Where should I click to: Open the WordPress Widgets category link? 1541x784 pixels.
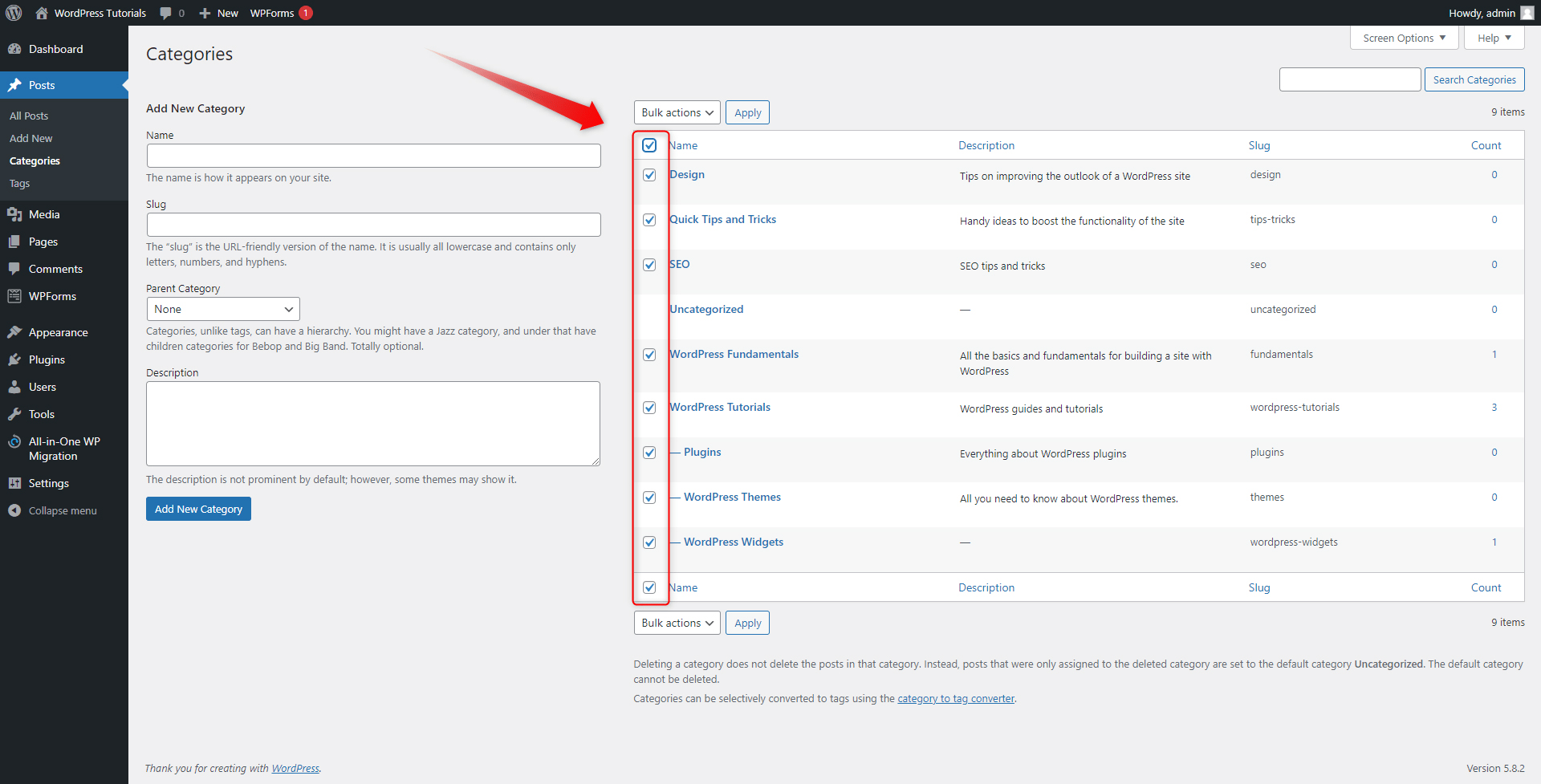pyautogui.click(x=734, y=542)
